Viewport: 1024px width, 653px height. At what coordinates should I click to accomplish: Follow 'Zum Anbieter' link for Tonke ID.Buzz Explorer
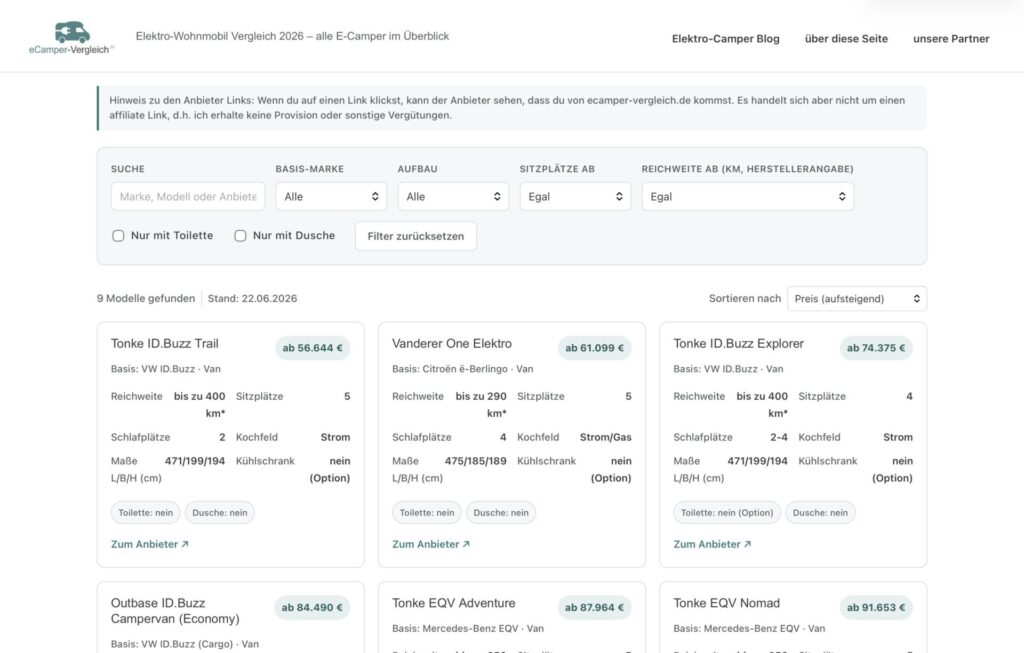(712, 544)
